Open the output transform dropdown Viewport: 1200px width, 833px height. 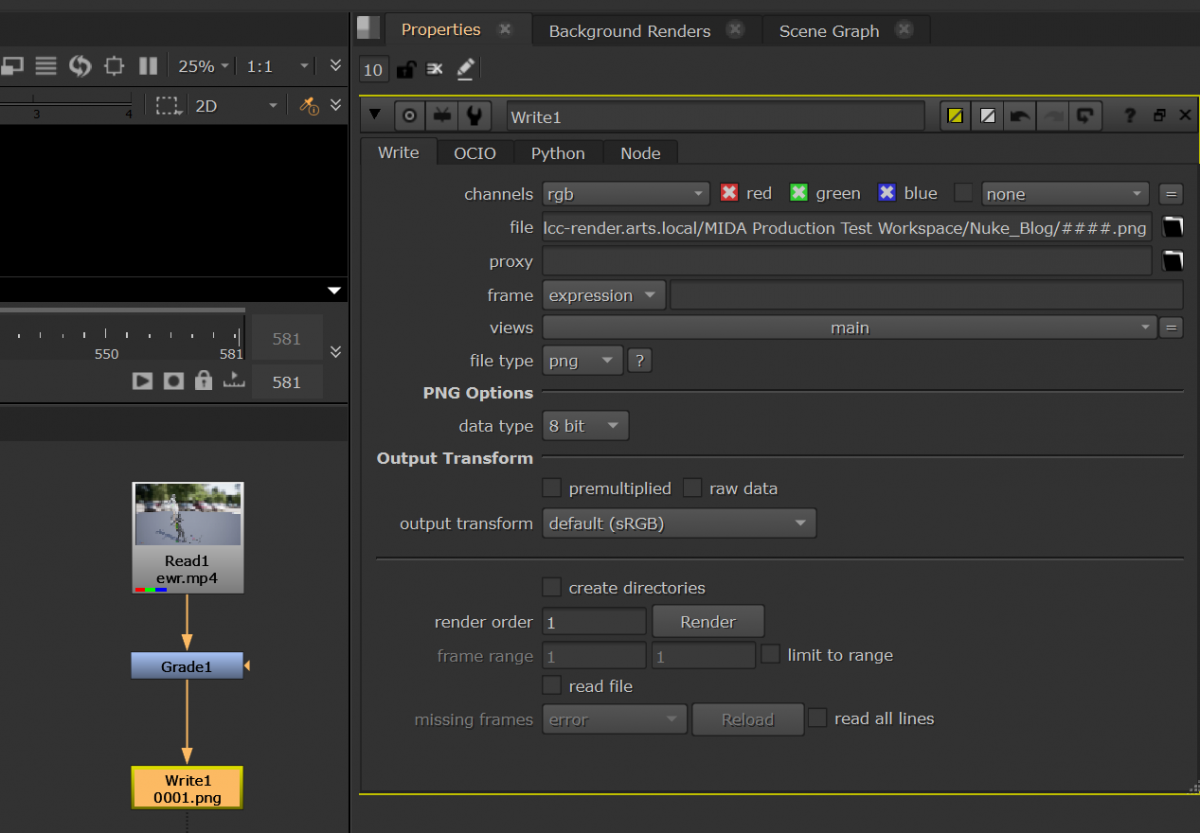679,523
